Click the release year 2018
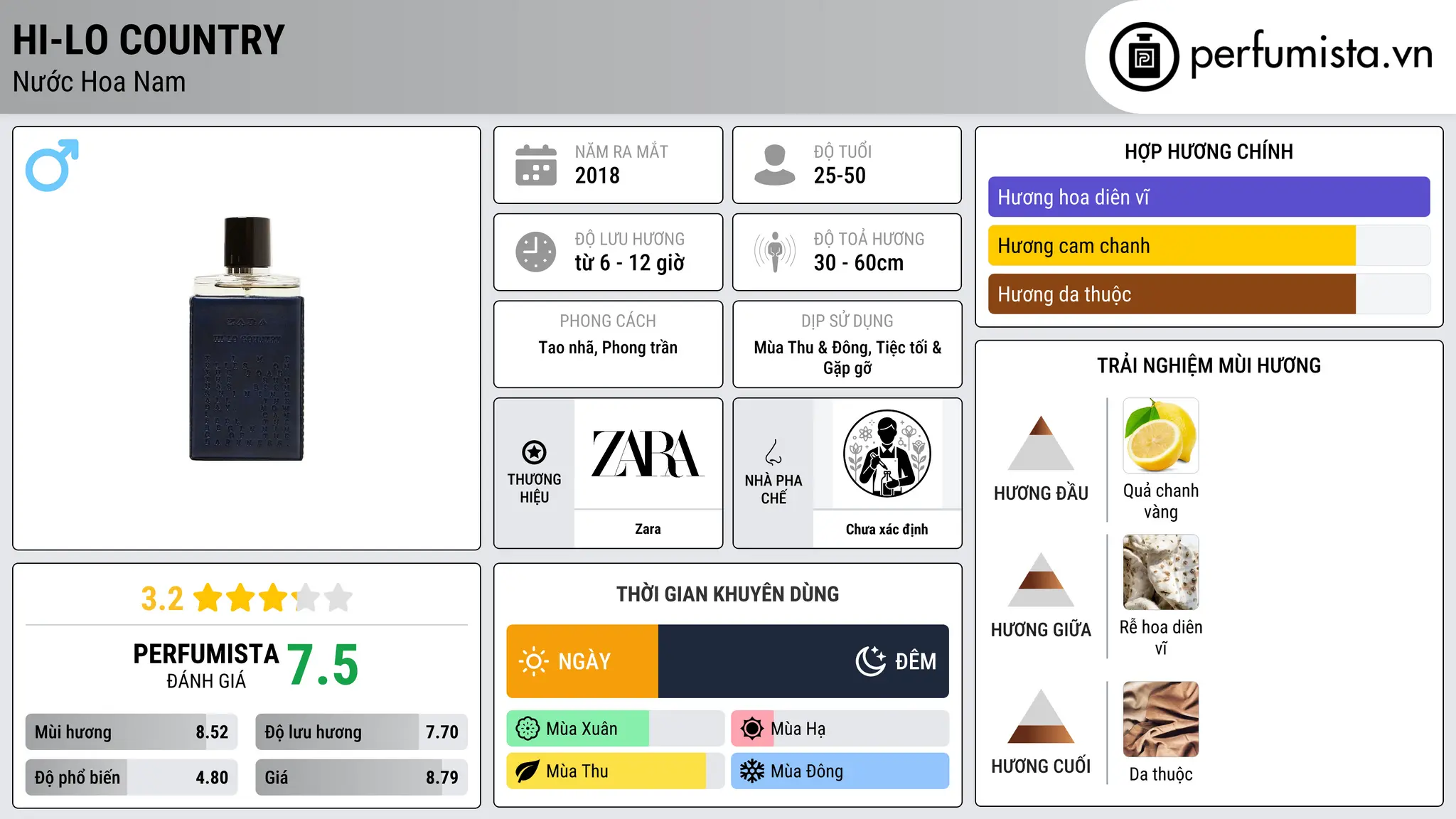1456x819 pixels. tap(597, 176)
